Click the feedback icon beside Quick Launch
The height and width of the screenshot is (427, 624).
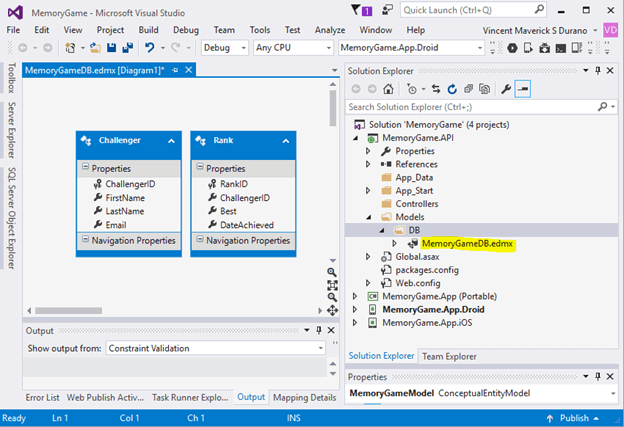point(387,10)
